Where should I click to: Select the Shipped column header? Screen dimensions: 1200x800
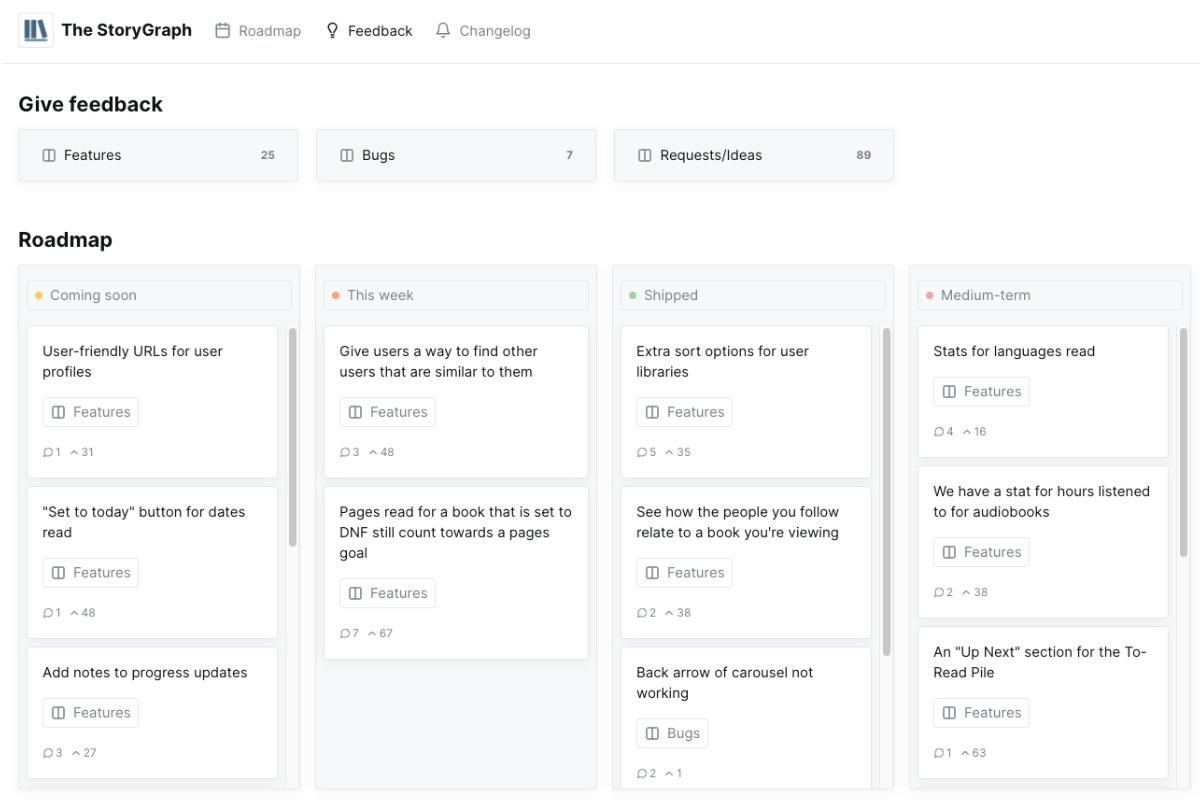click(x=753, y=295)
